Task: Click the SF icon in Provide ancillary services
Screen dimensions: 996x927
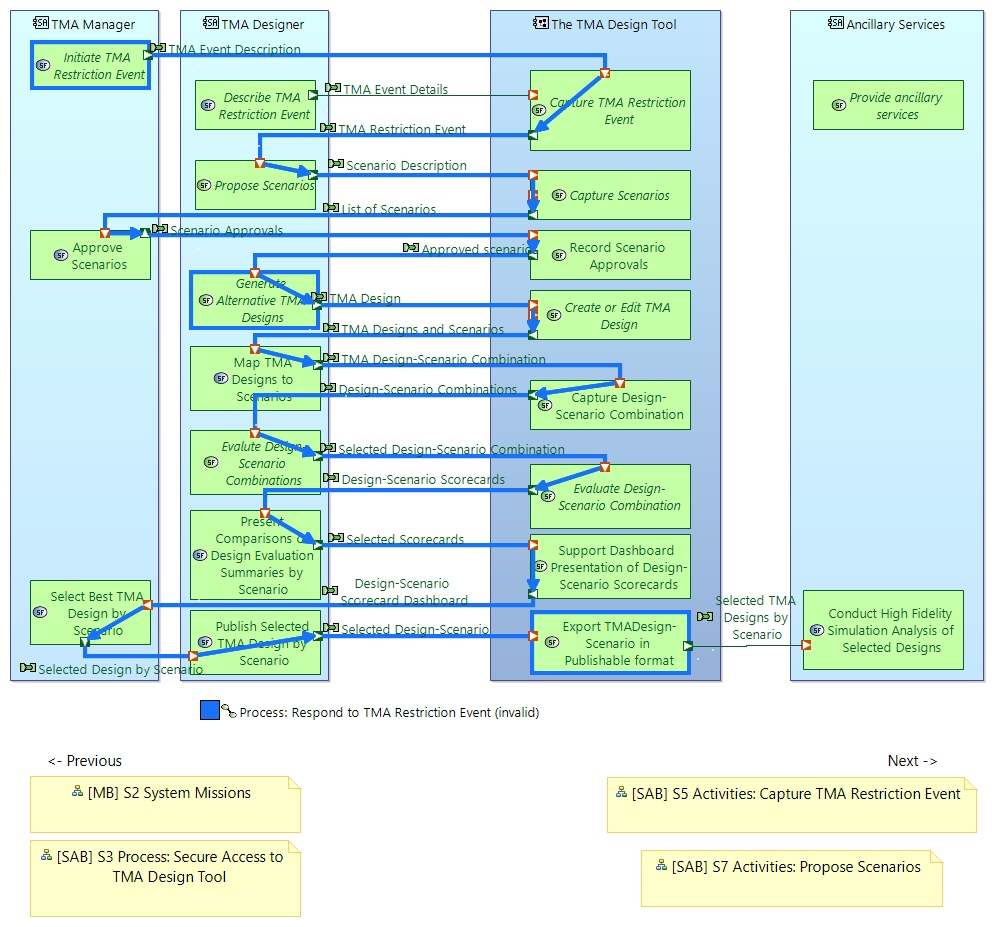Action: 839,105
